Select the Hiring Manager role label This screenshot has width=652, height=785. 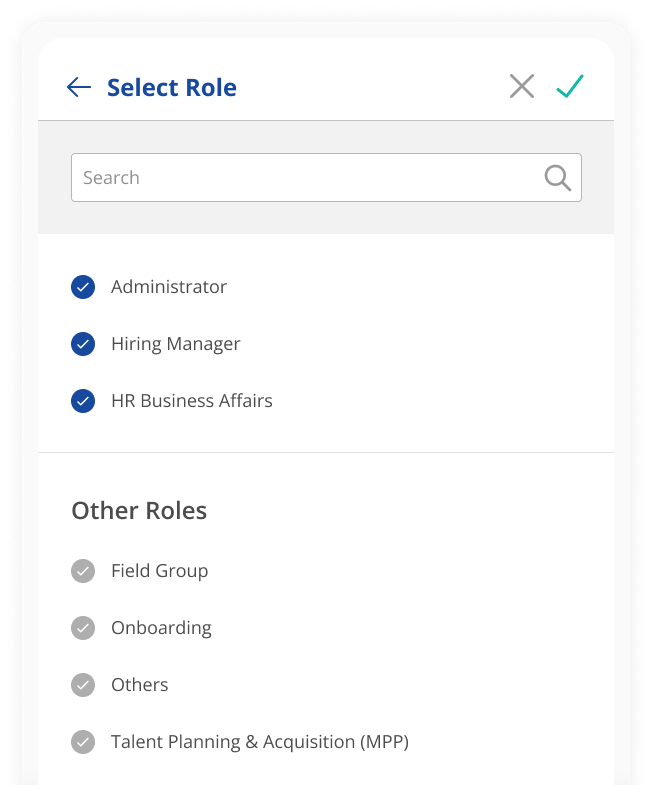tap(176, 344)
